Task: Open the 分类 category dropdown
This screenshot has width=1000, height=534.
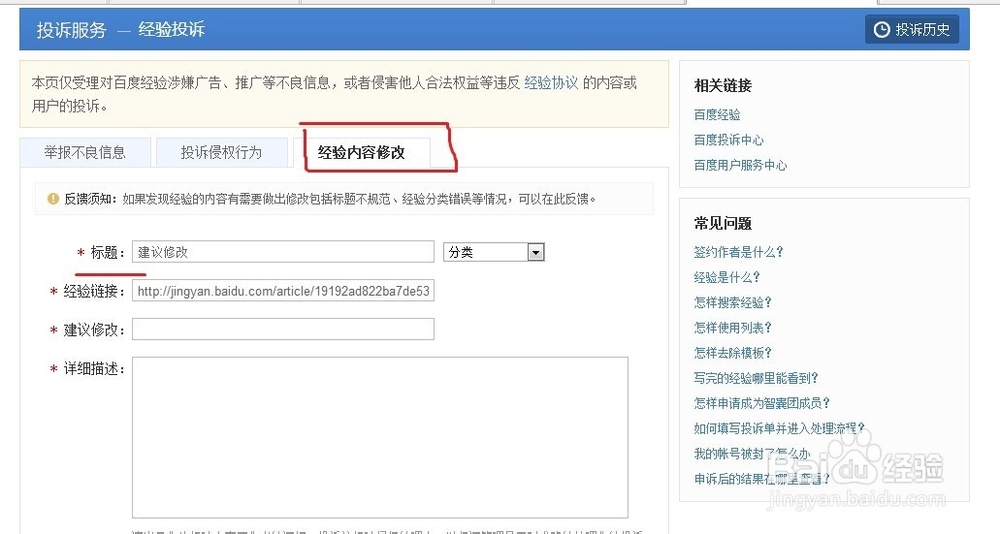Action: pos(494,252)
